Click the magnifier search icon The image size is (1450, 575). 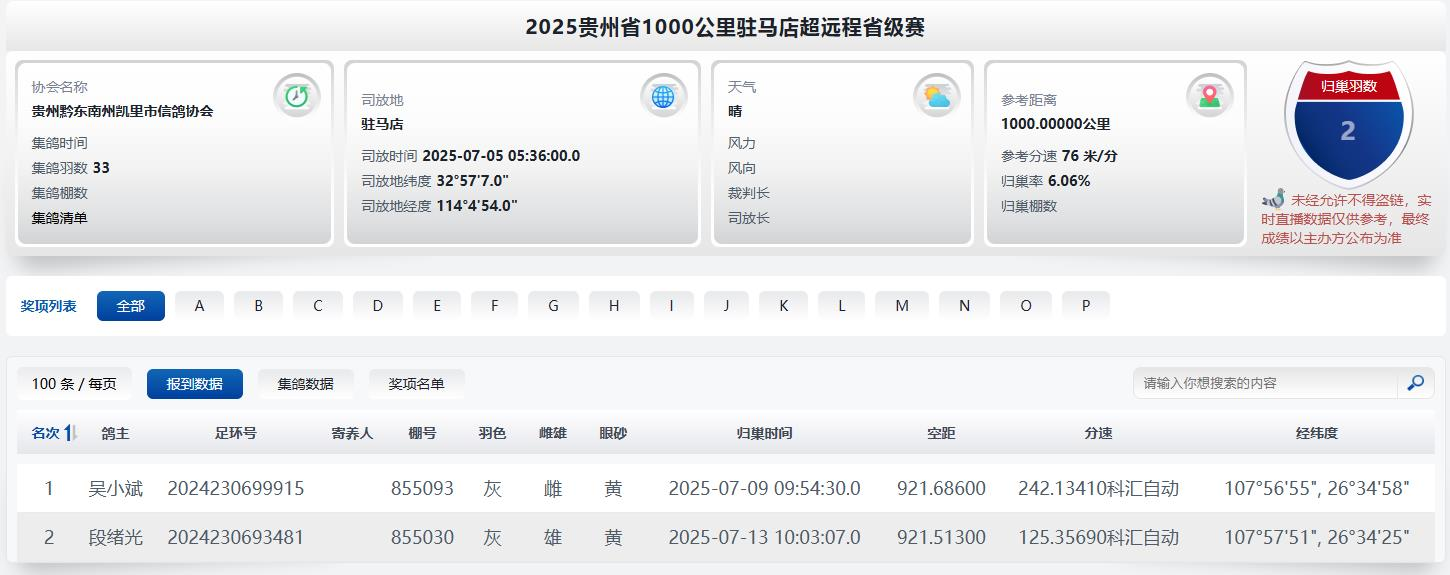(1415, 383)
